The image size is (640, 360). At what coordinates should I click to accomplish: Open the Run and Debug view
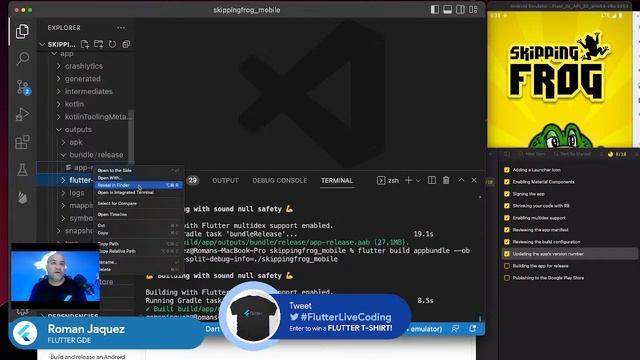22,115
